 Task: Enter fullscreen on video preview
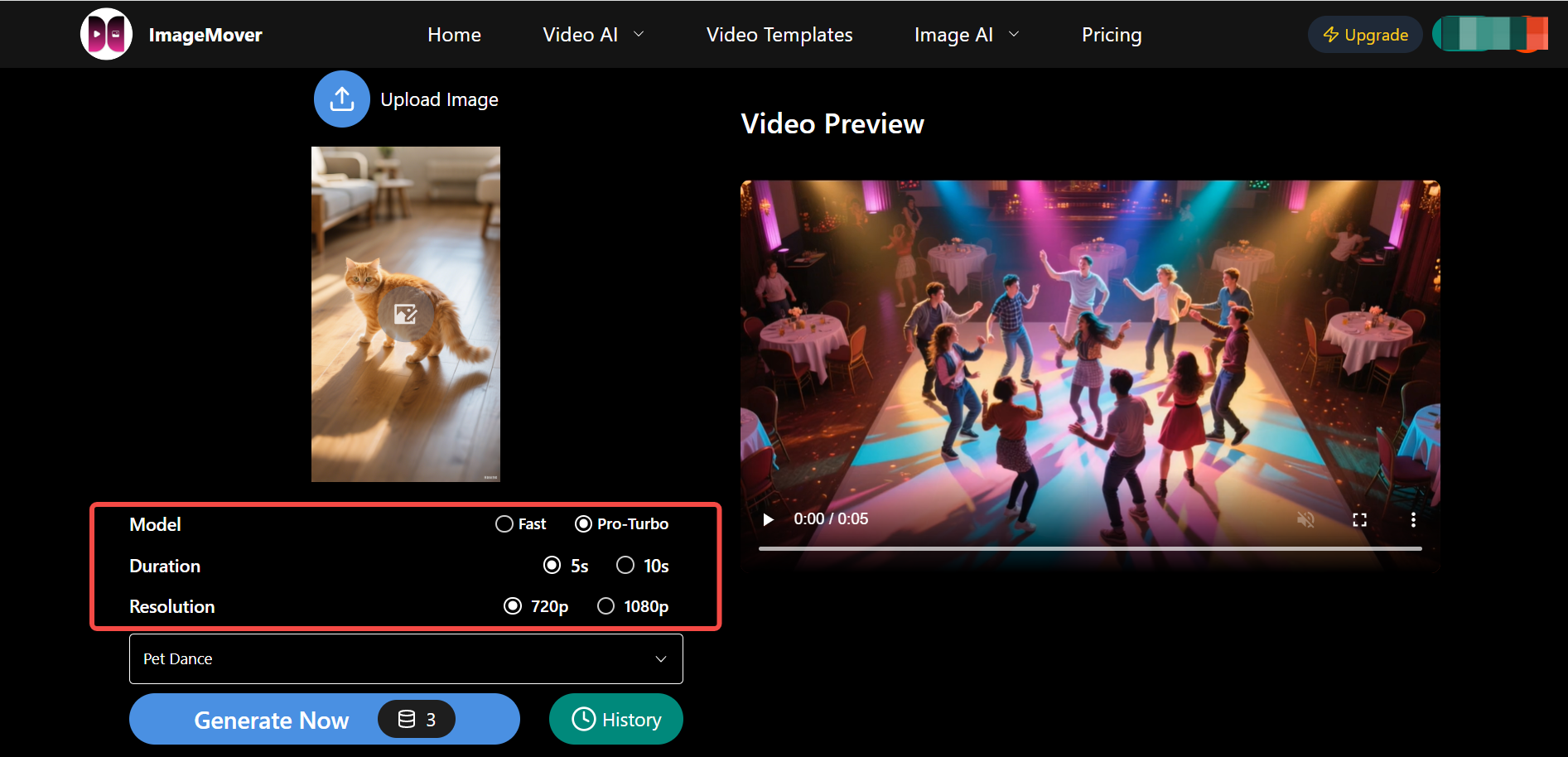(x=1359, y=519)
